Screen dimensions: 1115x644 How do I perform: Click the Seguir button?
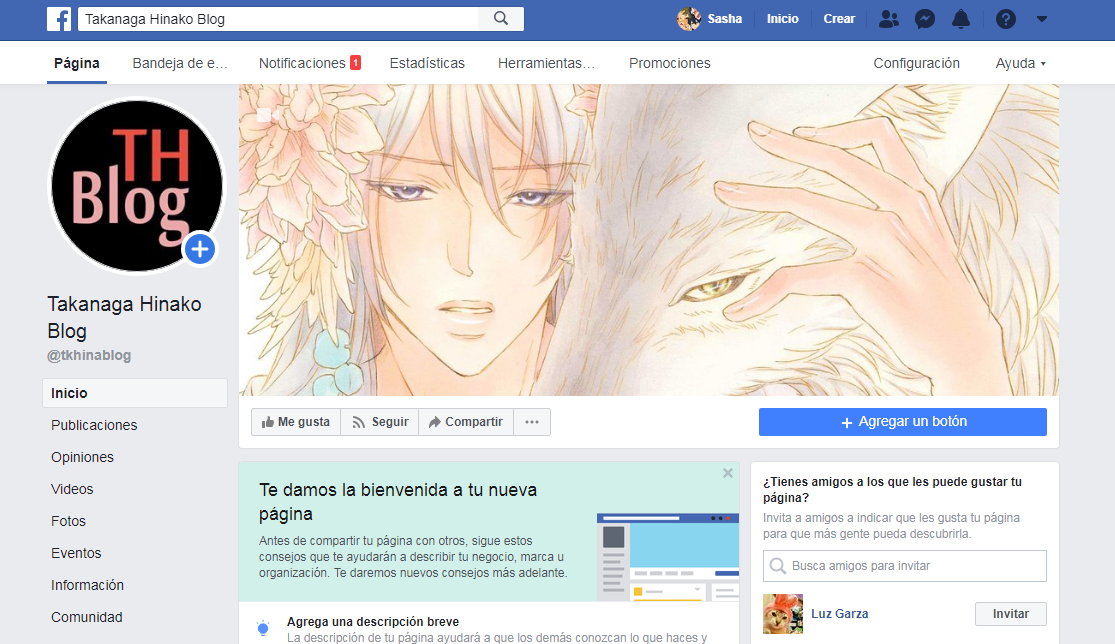(x=380, y=422)
